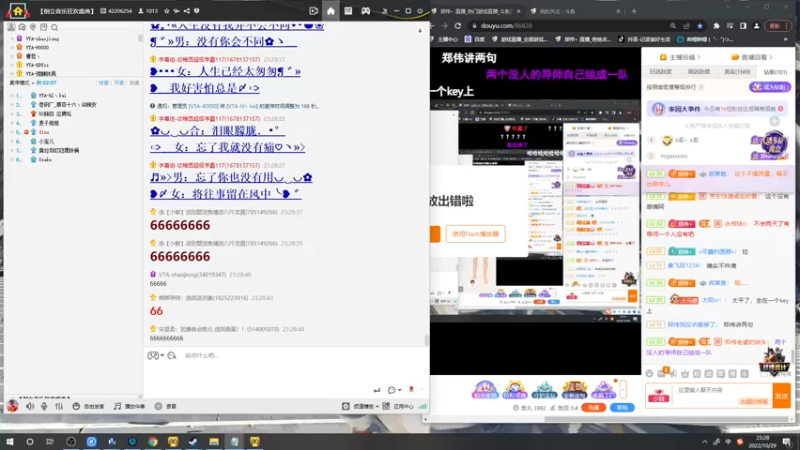The height and width of the screenshot is (450, 800).
Task: Open the channel info icon in YY title bar
Action: pos(196,11)
